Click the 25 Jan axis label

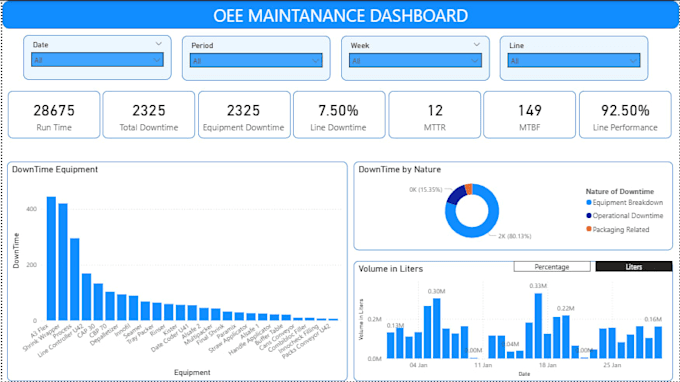[x=612, y=365]
